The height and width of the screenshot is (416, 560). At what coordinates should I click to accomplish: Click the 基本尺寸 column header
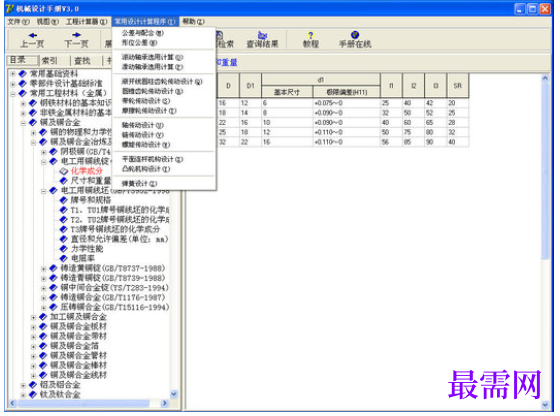287,92
